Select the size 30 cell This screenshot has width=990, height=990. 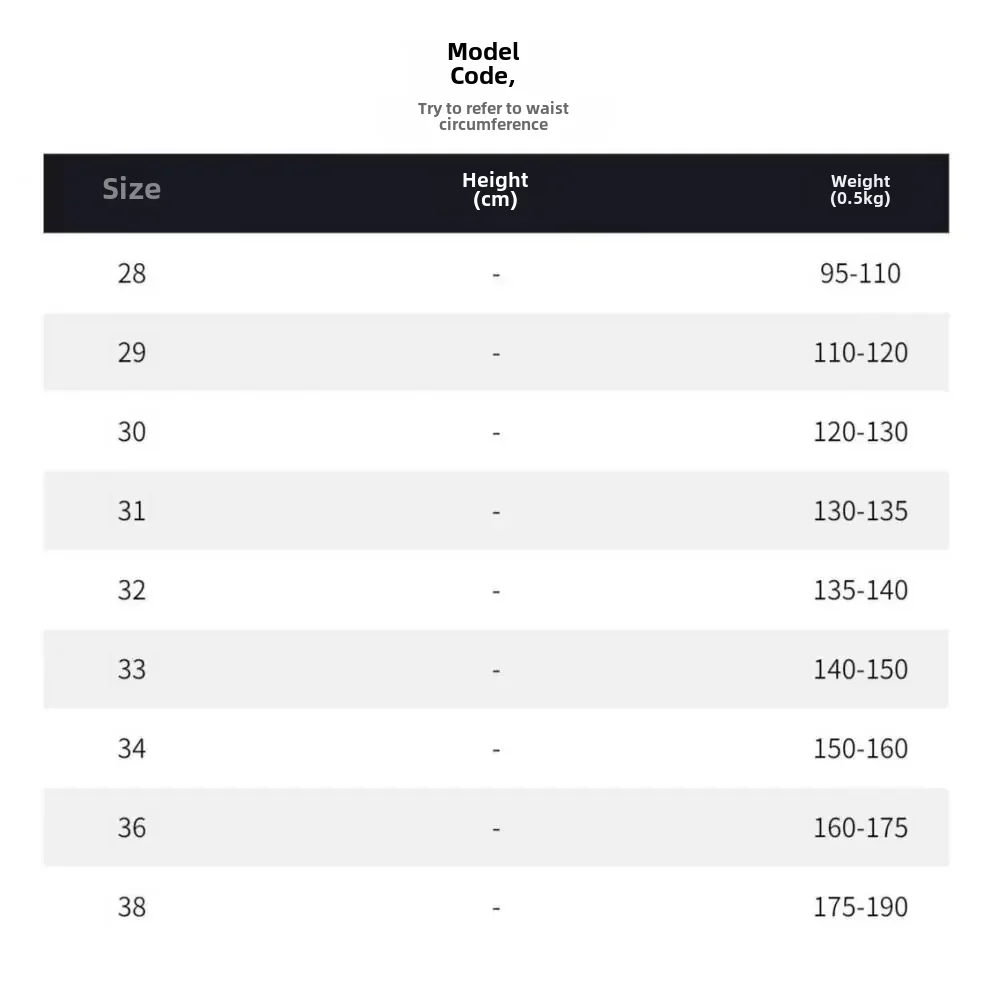[x=132, y=431]
